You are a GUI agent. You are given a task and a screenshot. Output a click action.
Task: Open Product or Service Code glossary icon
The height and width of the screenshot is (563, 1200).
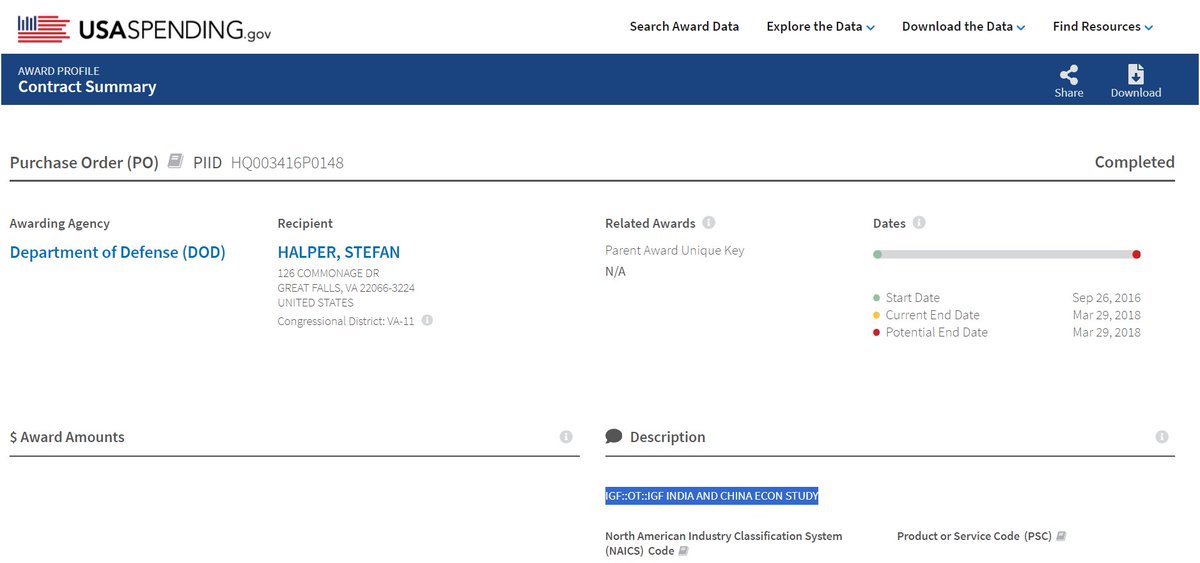click(x=1061, y=536)
